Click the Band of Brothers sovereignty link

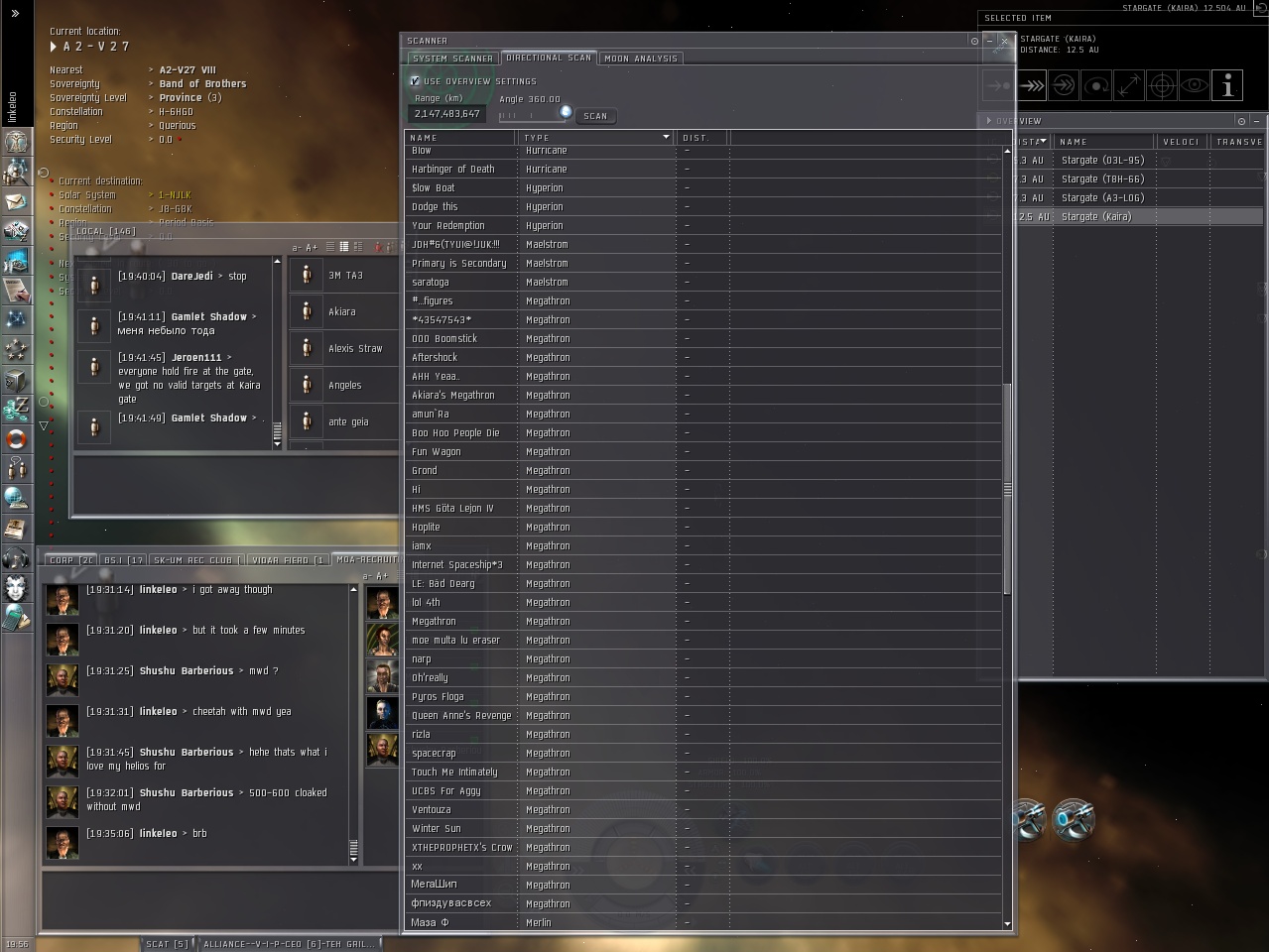[202, 84]
